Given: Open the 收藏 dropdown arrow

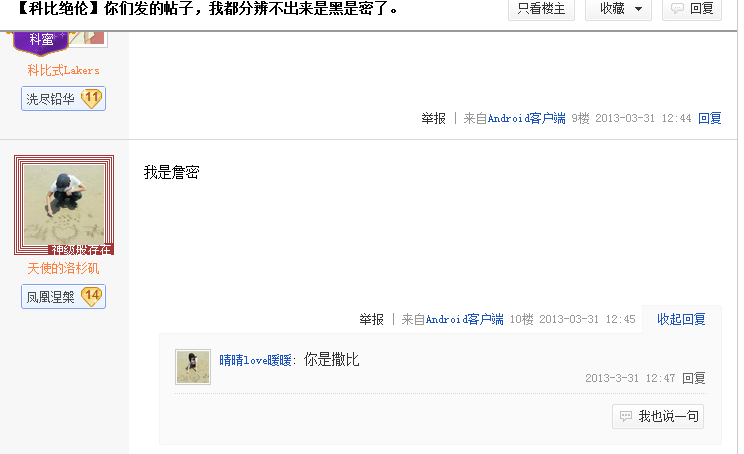Looking at the screenshot, I should [x=638, y=9].
